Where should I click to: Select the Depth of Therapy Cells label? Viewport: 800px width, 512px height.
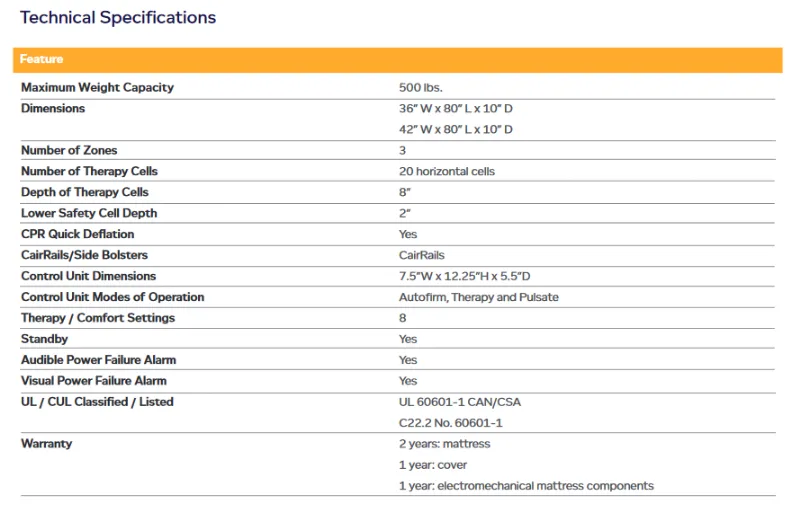click(84, 192)
